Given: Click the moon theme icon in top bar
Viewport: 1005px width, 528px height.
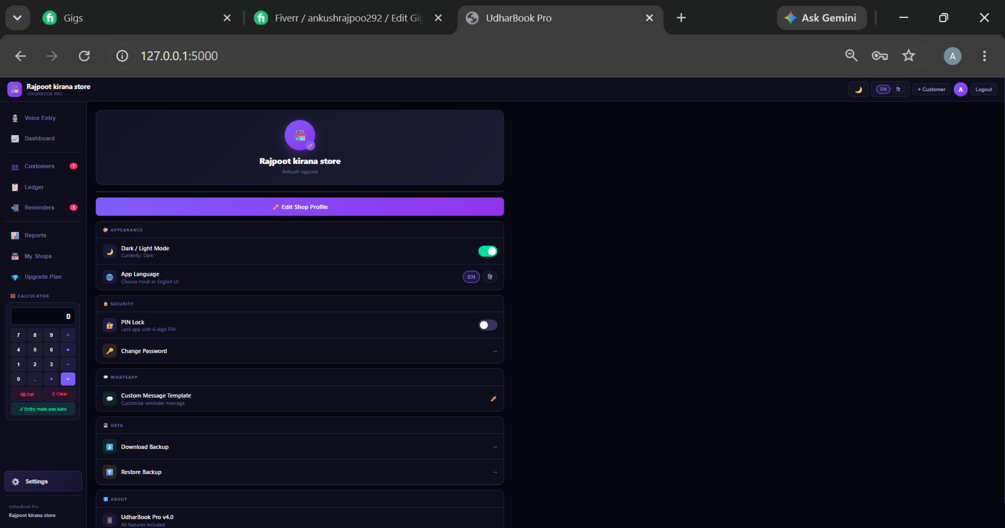Looking at the screenshot, I should point(858,90).
